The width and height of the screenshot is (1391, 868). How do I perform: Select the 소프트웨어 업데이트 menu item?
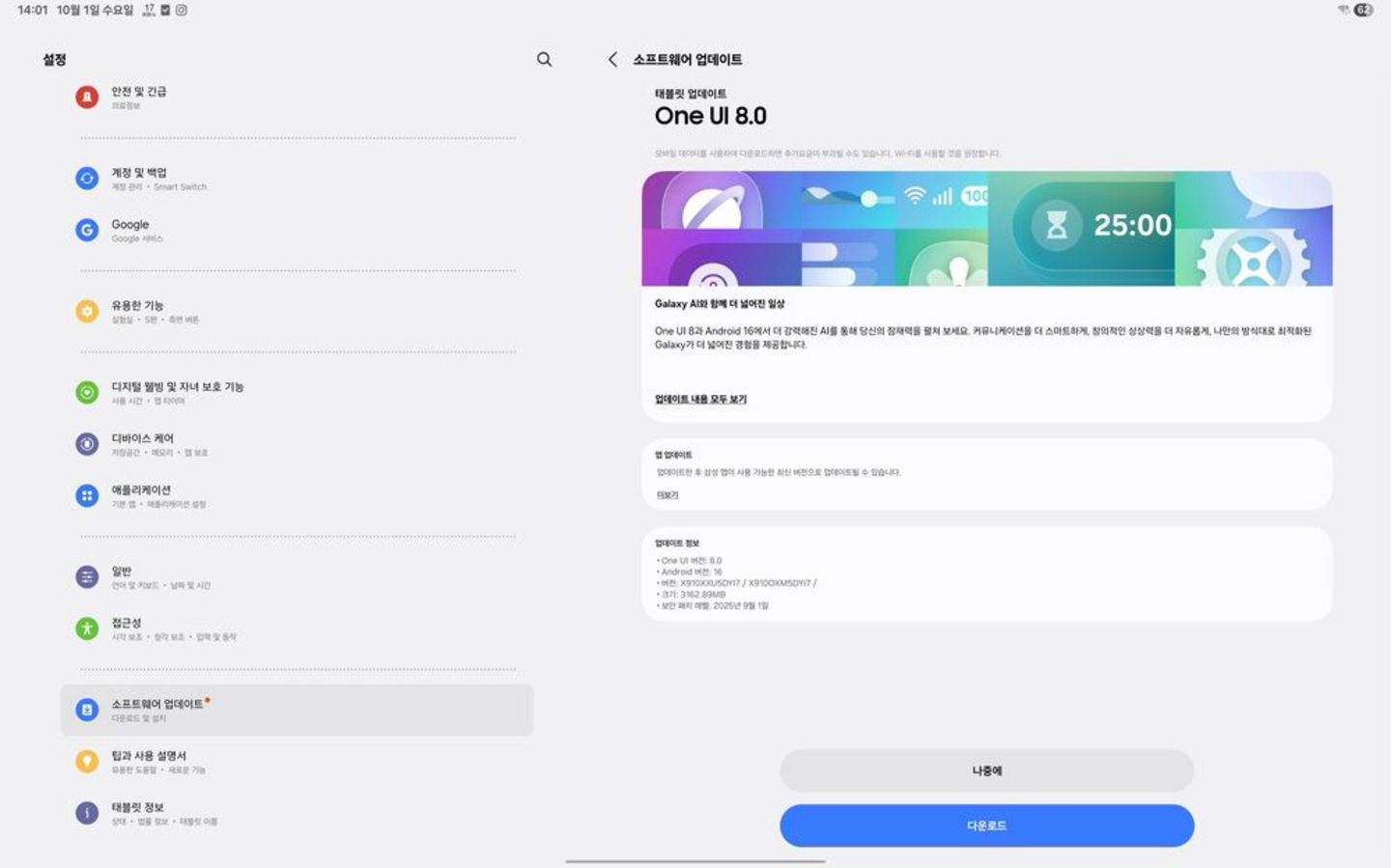[x=296, y=711]
